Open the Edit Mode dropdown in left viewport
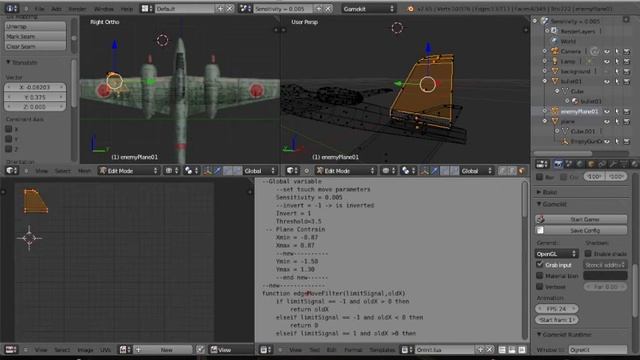The height and width of the screenshot is (360, 640). point(128,171)
